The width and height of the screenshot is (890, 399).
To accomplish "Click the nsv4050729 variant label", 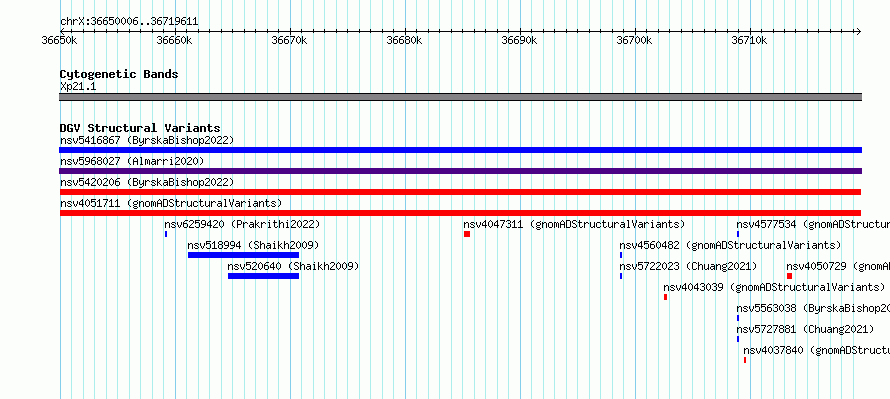I will [838, 266].
